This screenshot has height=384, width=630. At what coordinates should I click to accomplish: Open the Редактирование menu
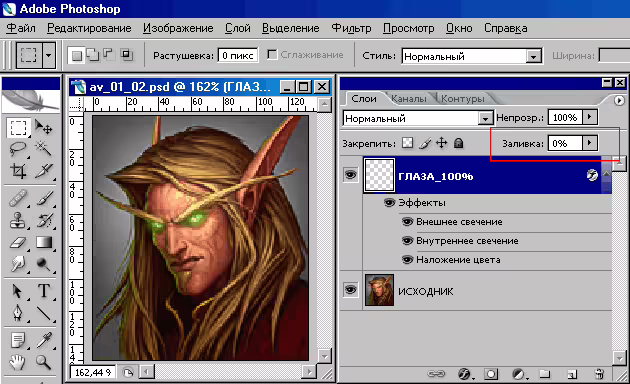[89, 28]
